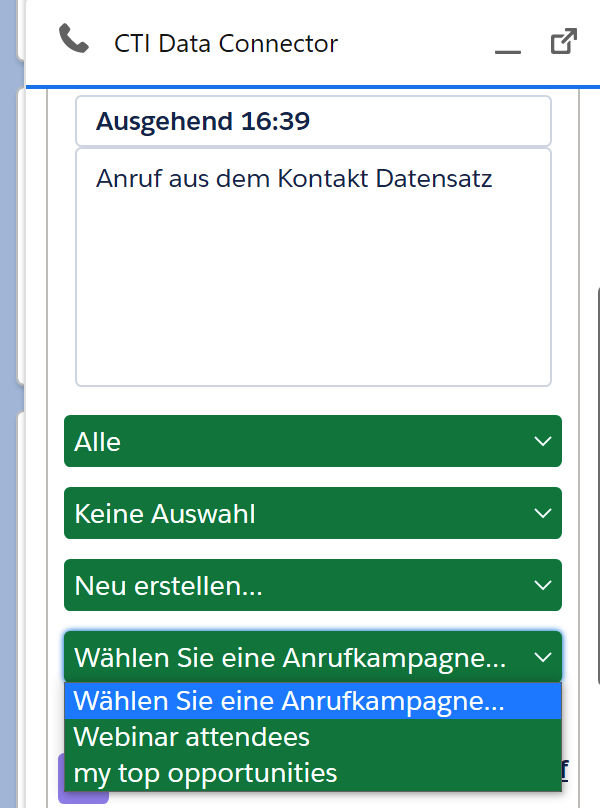Minimize the CTI Data Connector panel
Screen dimensions: 600x808
(x=508, y=52)
